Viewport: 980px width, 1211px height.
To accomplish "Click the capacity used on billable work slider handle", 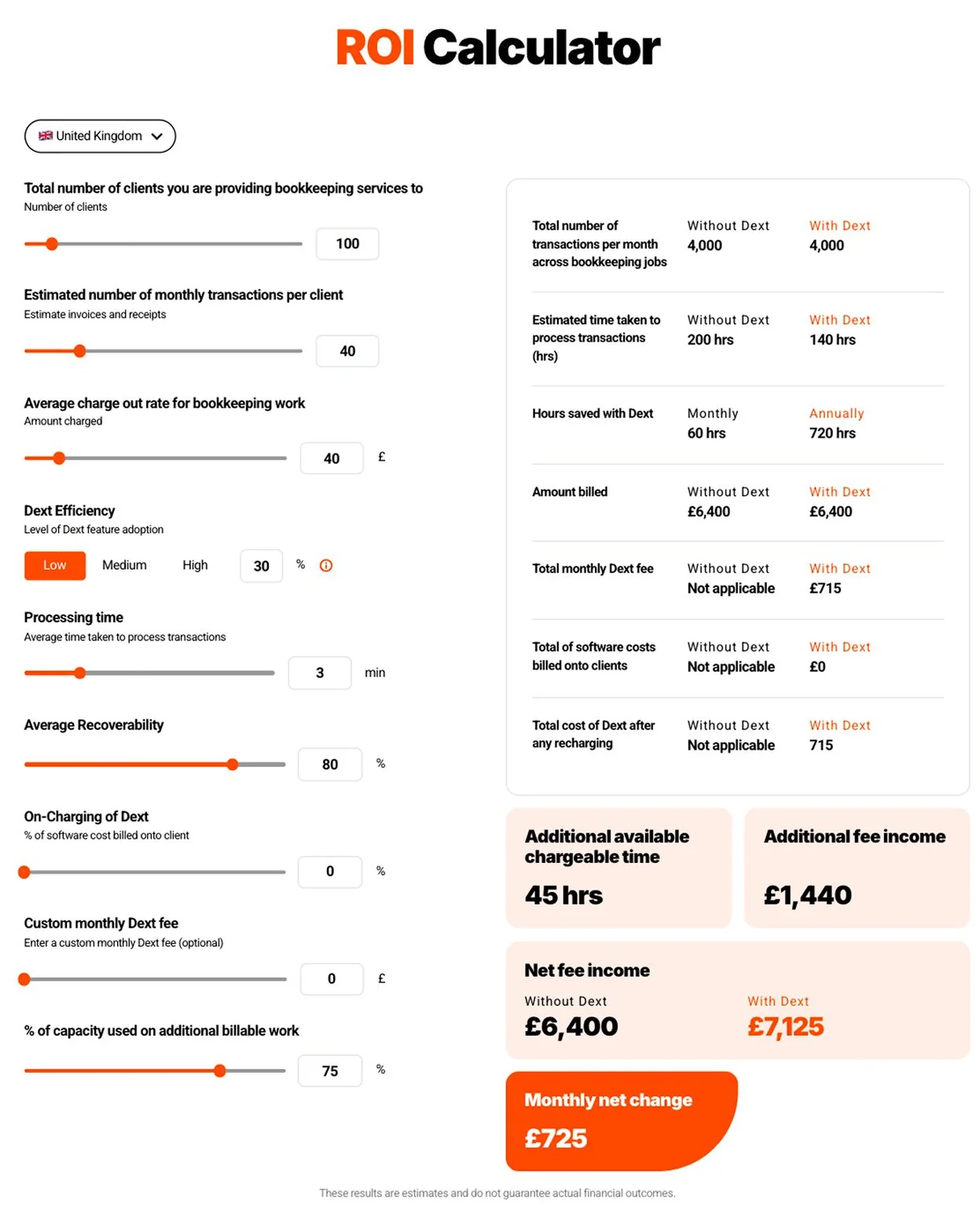I will pos(220,1071).
